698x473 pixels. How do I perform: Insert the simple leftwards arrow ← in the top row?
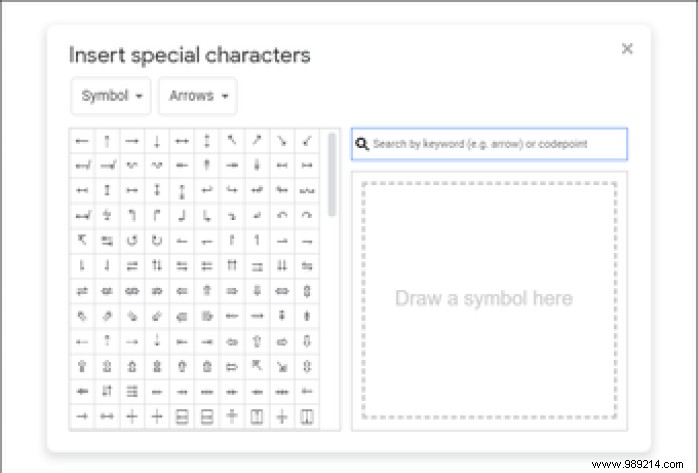coord(82,141)
